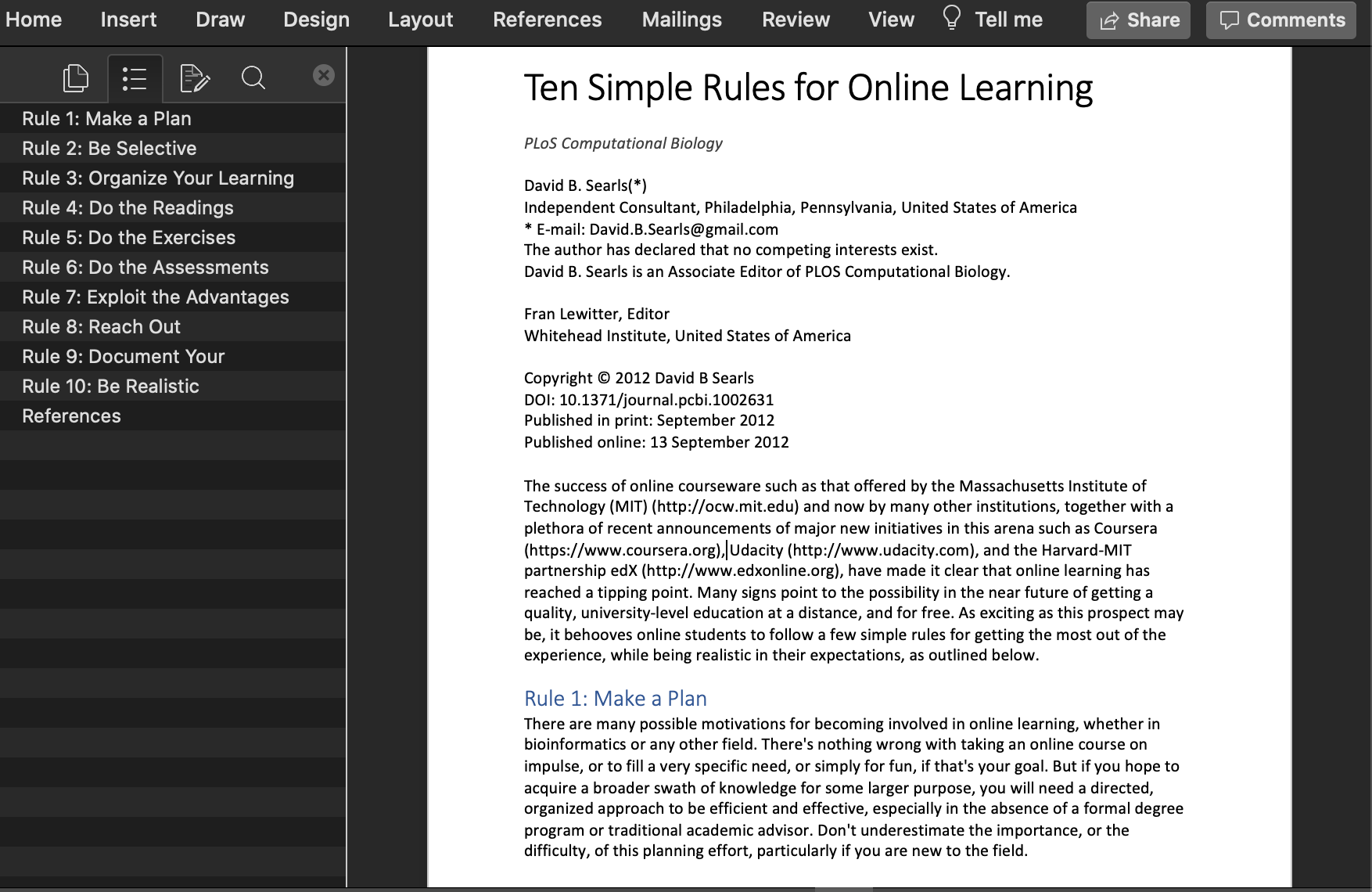Jump to Rule 7: Exploit the Advantages
This screenshot has height=892, width=1372.
click(156, 297)
